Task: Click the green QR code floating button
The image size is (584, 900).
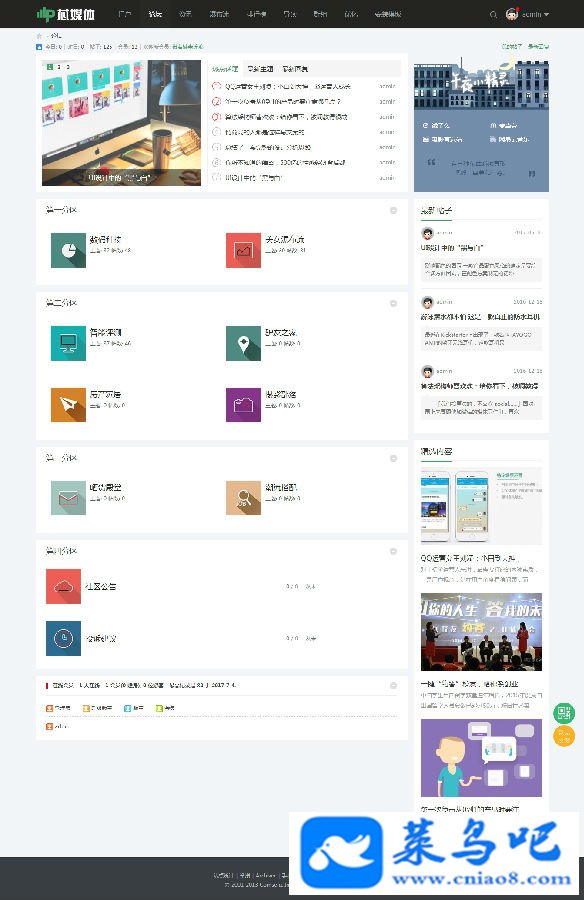Action: [x=564, y=713]
